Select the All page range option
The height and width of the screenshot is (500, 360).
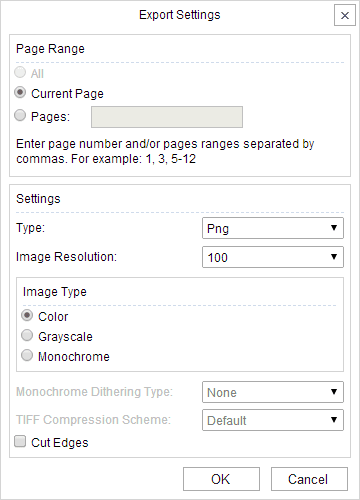tap(20, 72)
